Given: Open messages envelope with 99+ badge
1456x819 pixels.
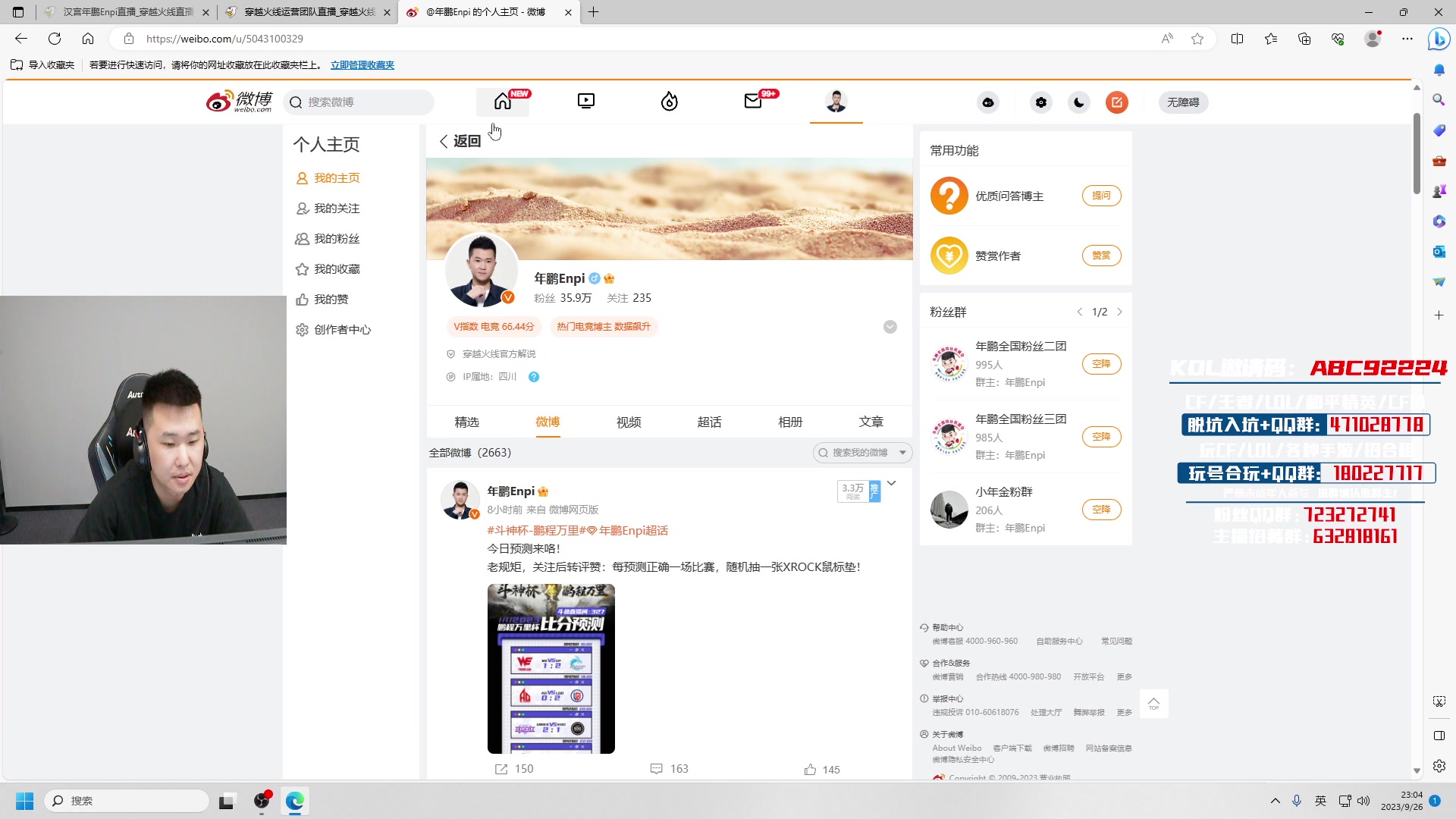Looking at the screenshot, I should (753, 102).
